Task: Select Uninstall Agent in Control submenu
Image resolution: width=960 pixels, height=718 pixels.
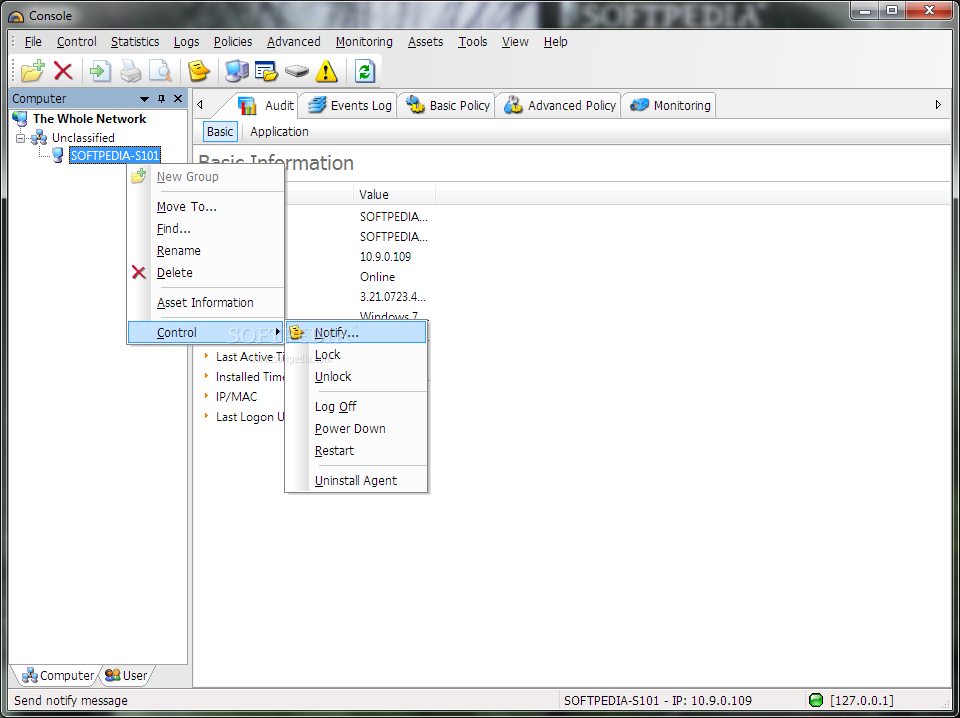Action: coord(356,481)
